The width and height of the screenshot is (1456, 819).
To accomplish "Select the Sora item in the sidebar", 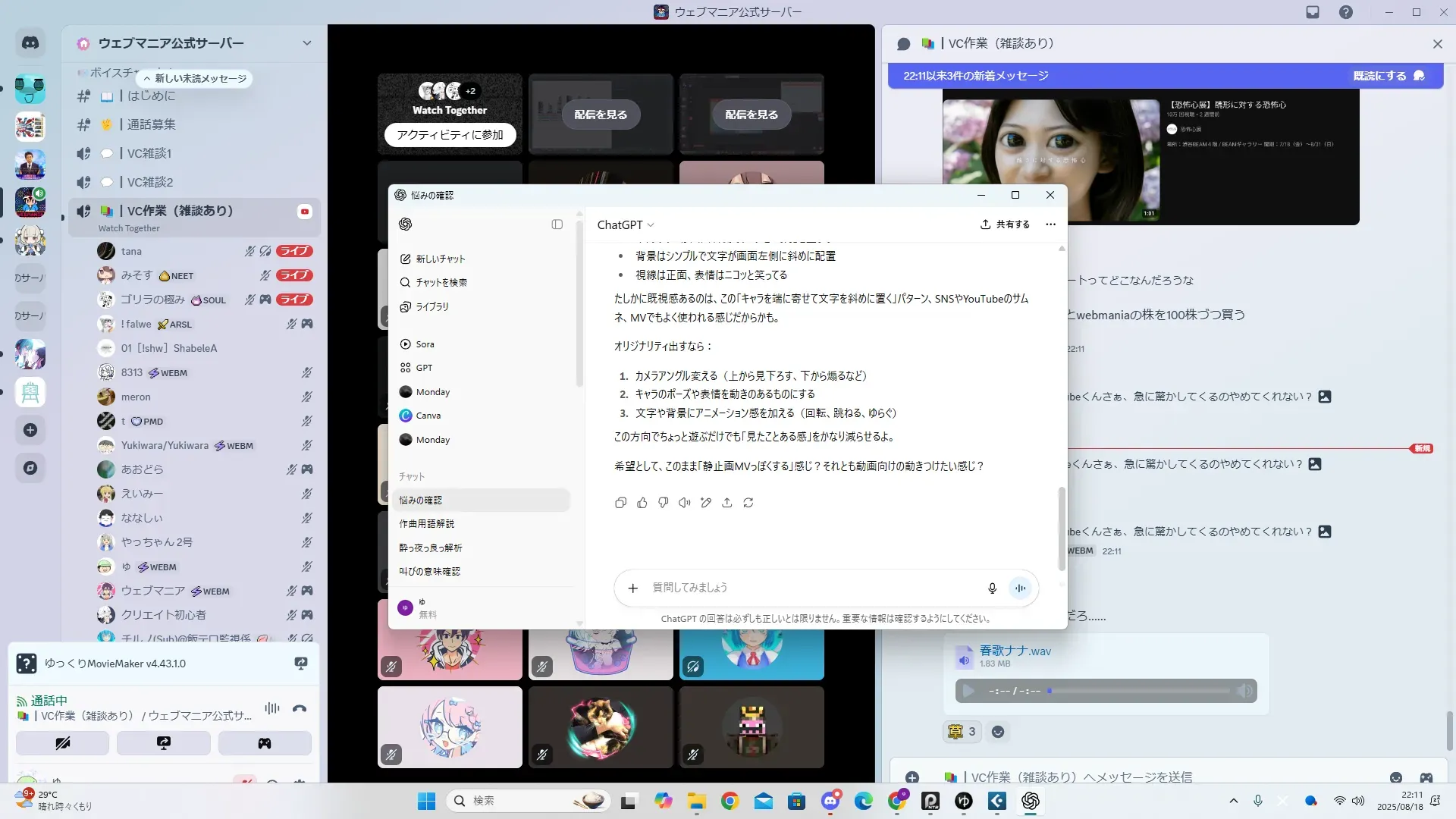I will 425,344.
